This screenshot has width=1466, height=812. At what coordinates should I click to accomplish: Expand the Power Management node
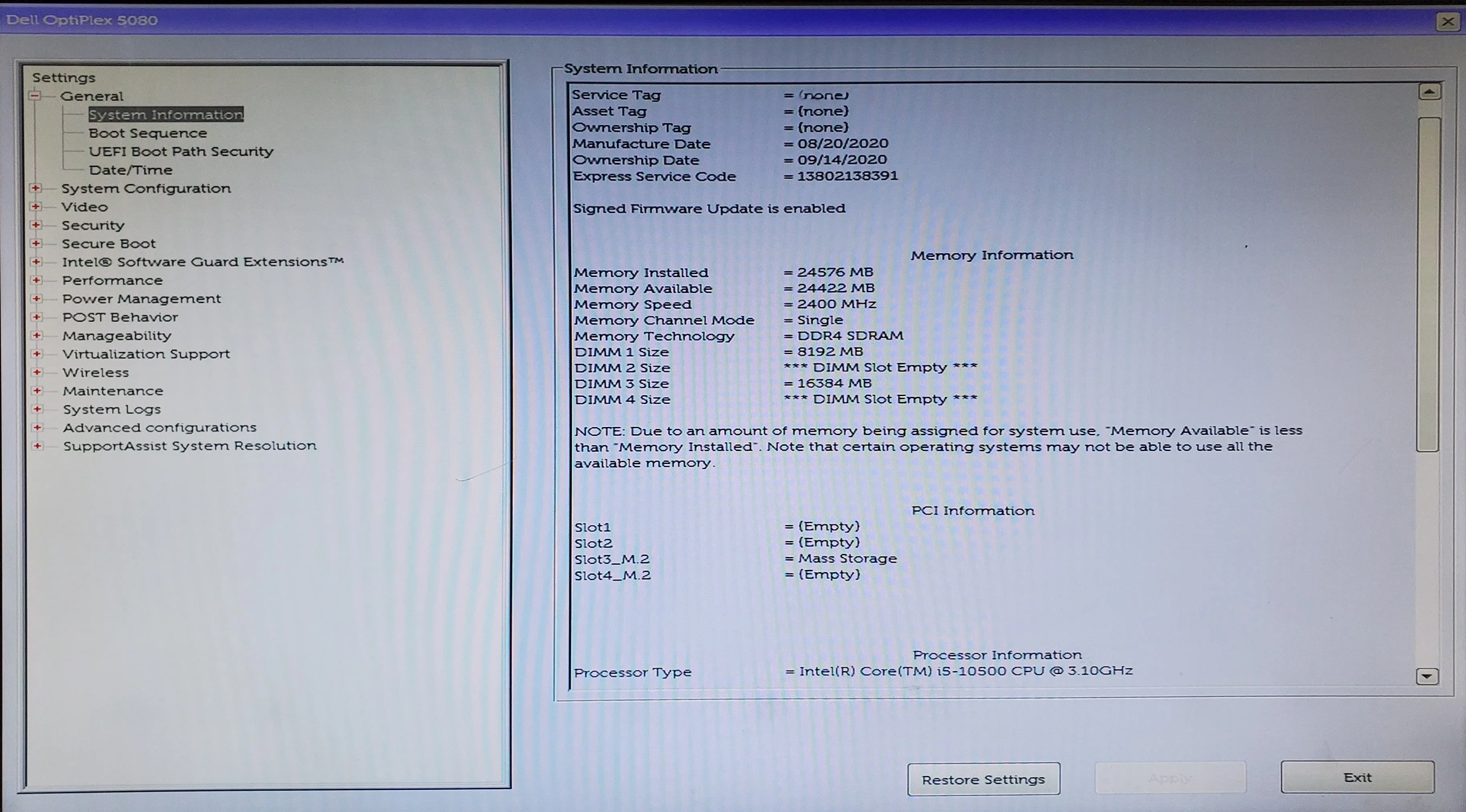(37, 298)
